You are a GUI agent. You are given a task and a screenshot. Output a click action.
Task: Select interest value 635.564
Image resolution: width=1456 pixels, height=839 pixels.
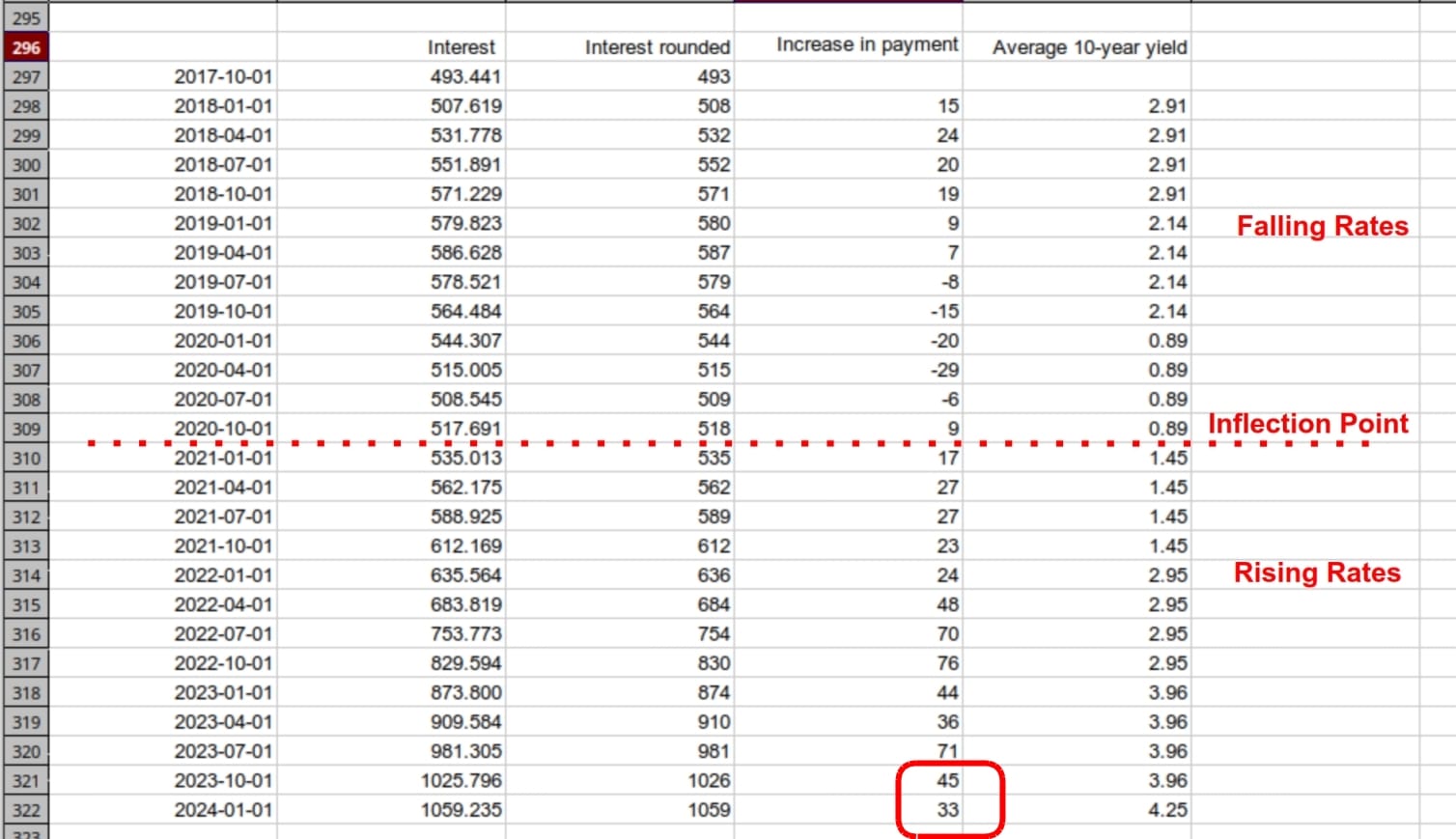391,575
